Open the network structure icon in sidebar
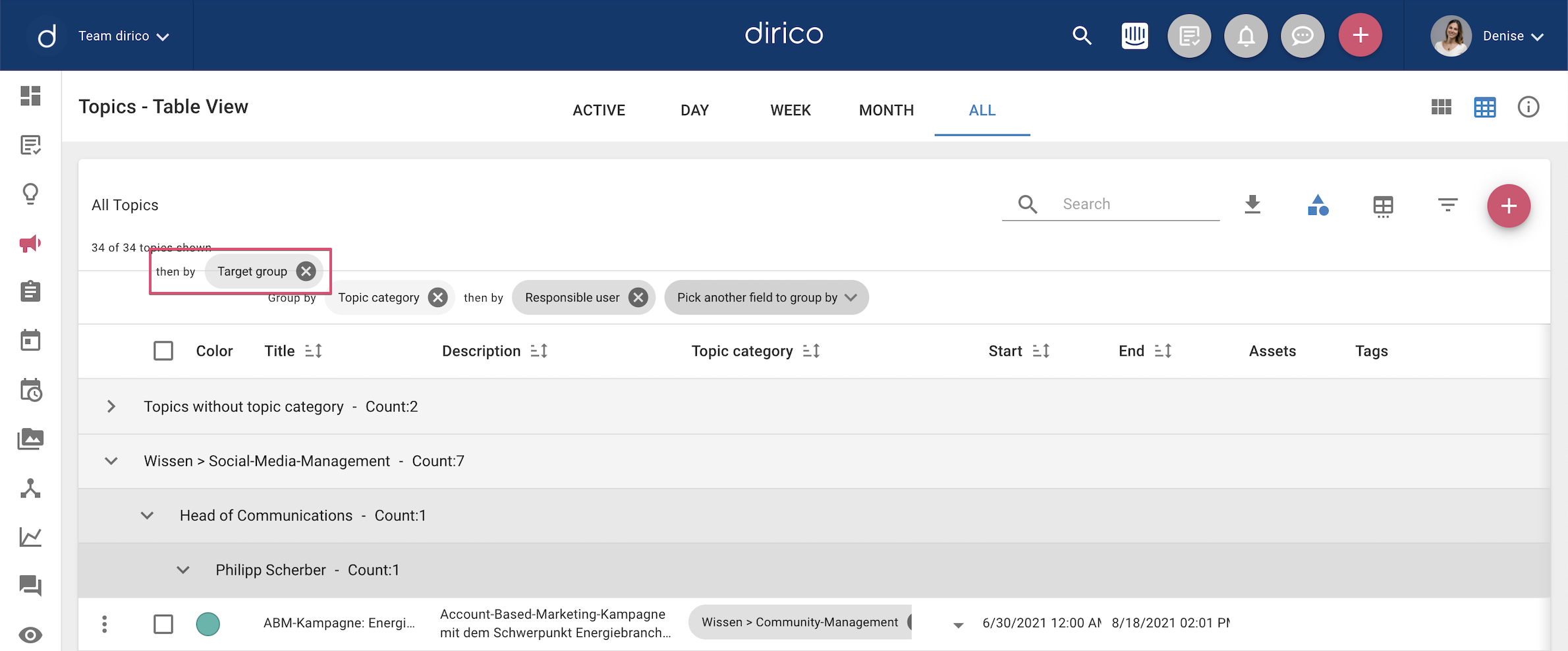This screenshot has height=651, width=1568. [x=30, y=488]
